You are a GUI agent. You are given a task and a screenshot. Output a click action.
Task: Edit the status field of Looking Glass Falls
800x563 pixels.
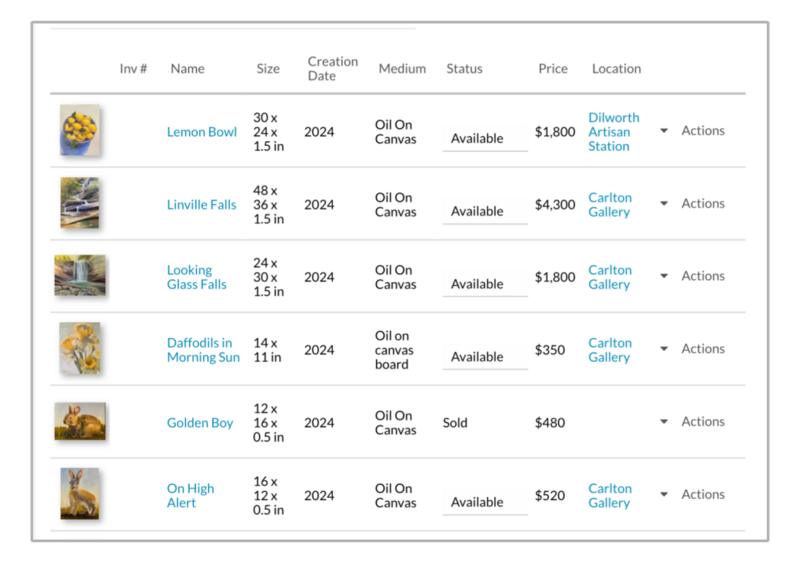point(485,284)
